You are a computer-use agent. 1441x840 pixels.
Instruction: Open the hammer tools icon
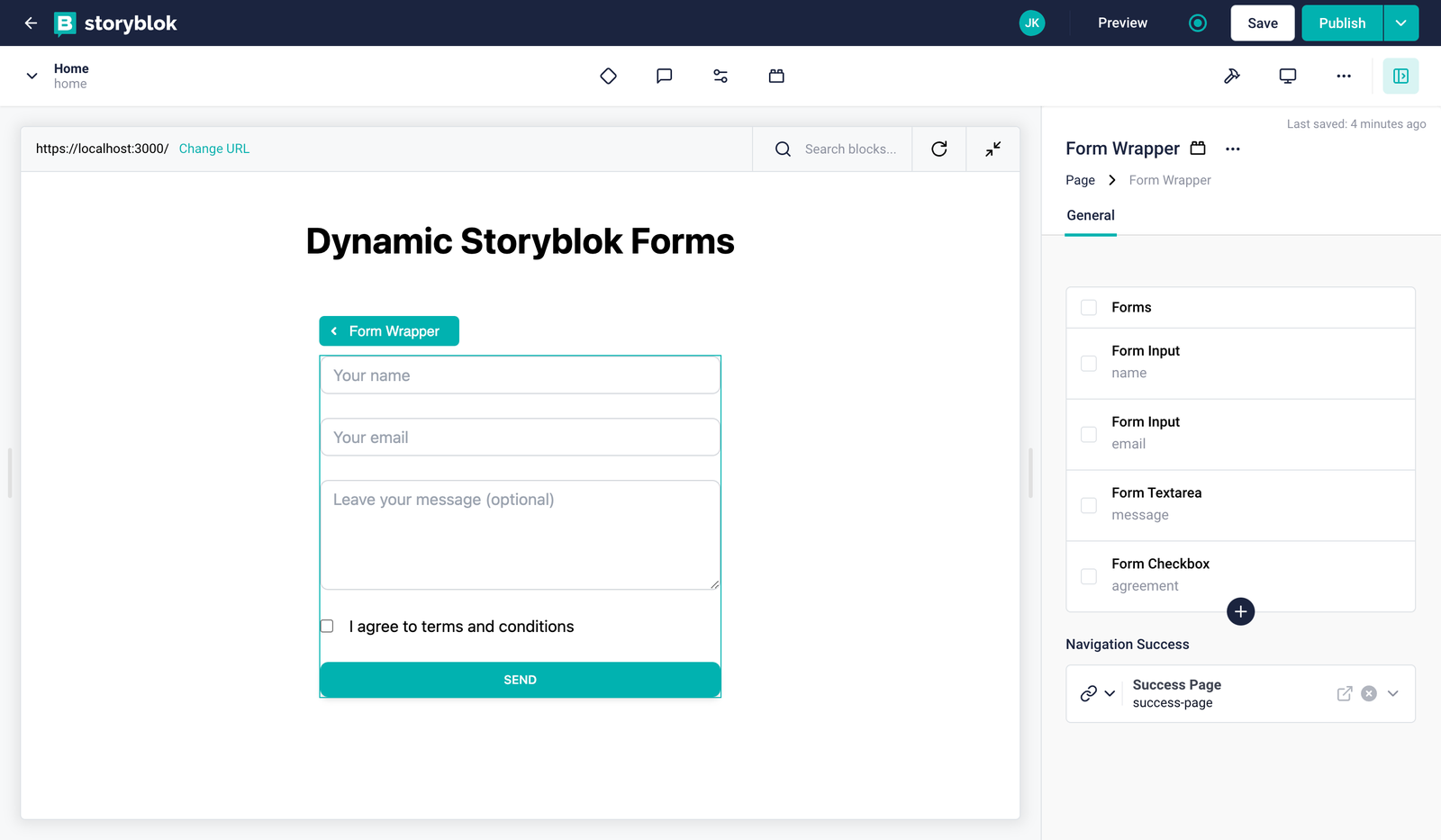pos(1232,76)
